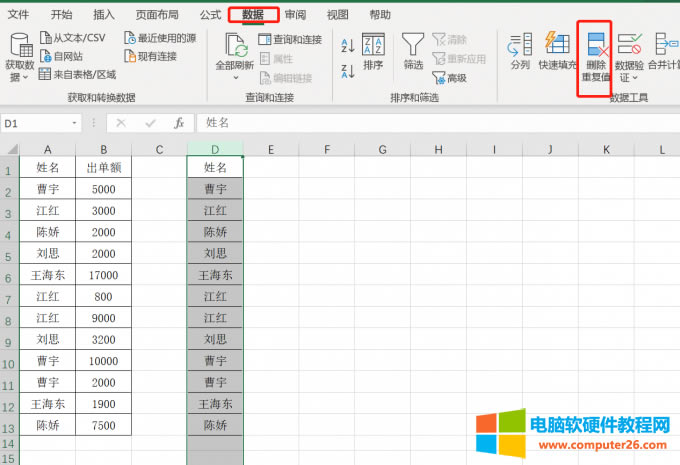
Task: Click Queries & Connections (查询和连接) button
Action: (290, 38)
